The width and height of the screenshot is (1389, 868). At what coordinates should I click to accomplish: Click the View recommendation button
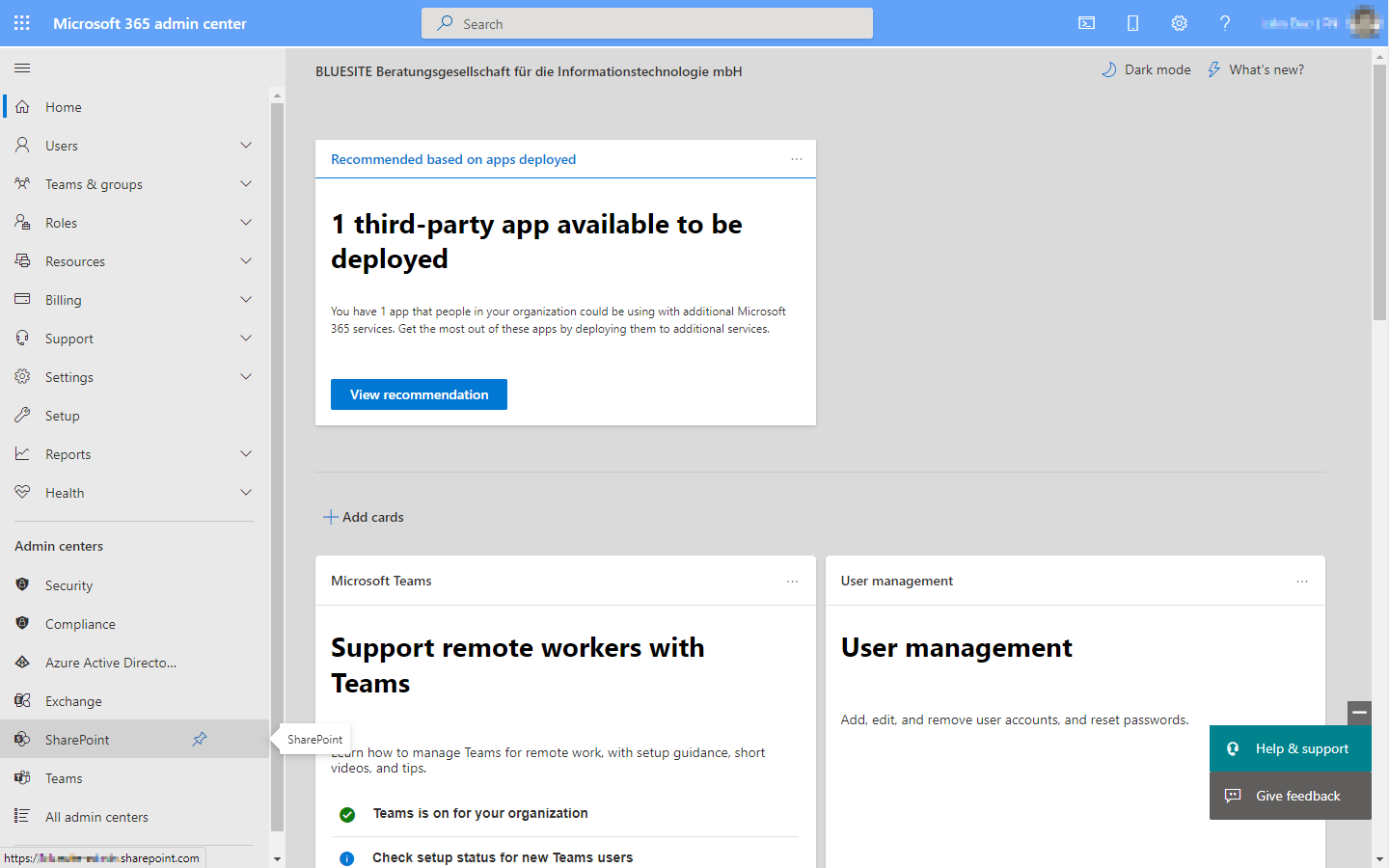[x=419, y=394]
